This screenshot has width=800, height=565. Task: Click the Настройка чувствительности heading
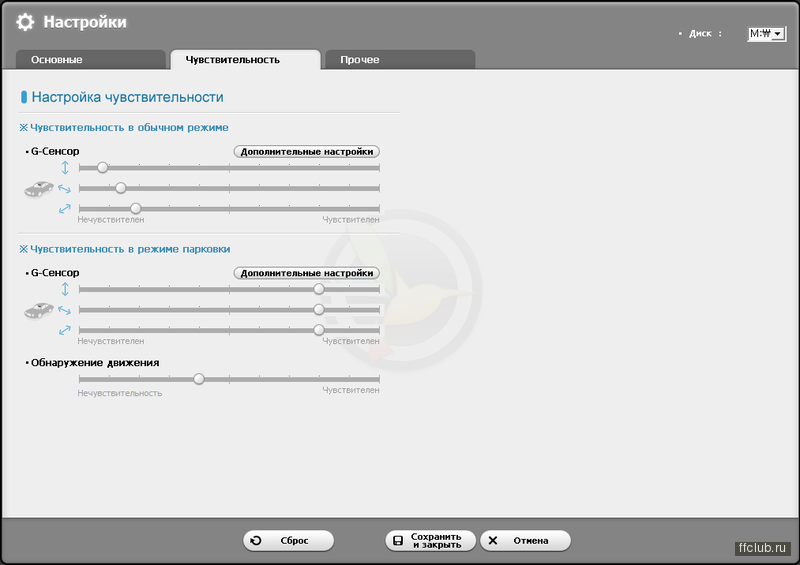point(128,97)
